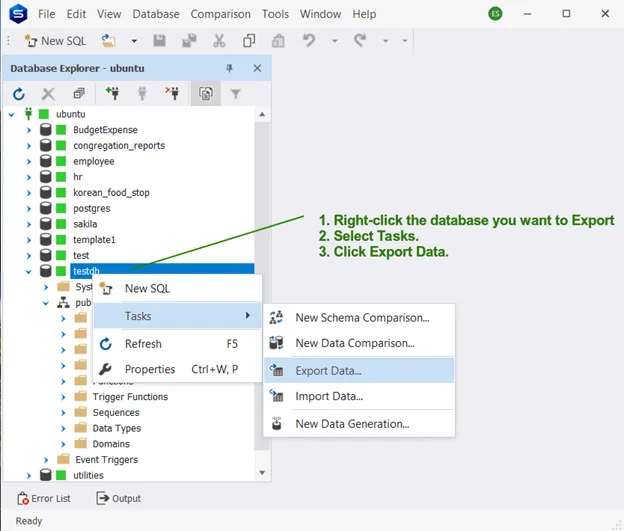This screenshot has width=624, height=531.
Task: Open the Comparison menu
Action: (220, 14)
